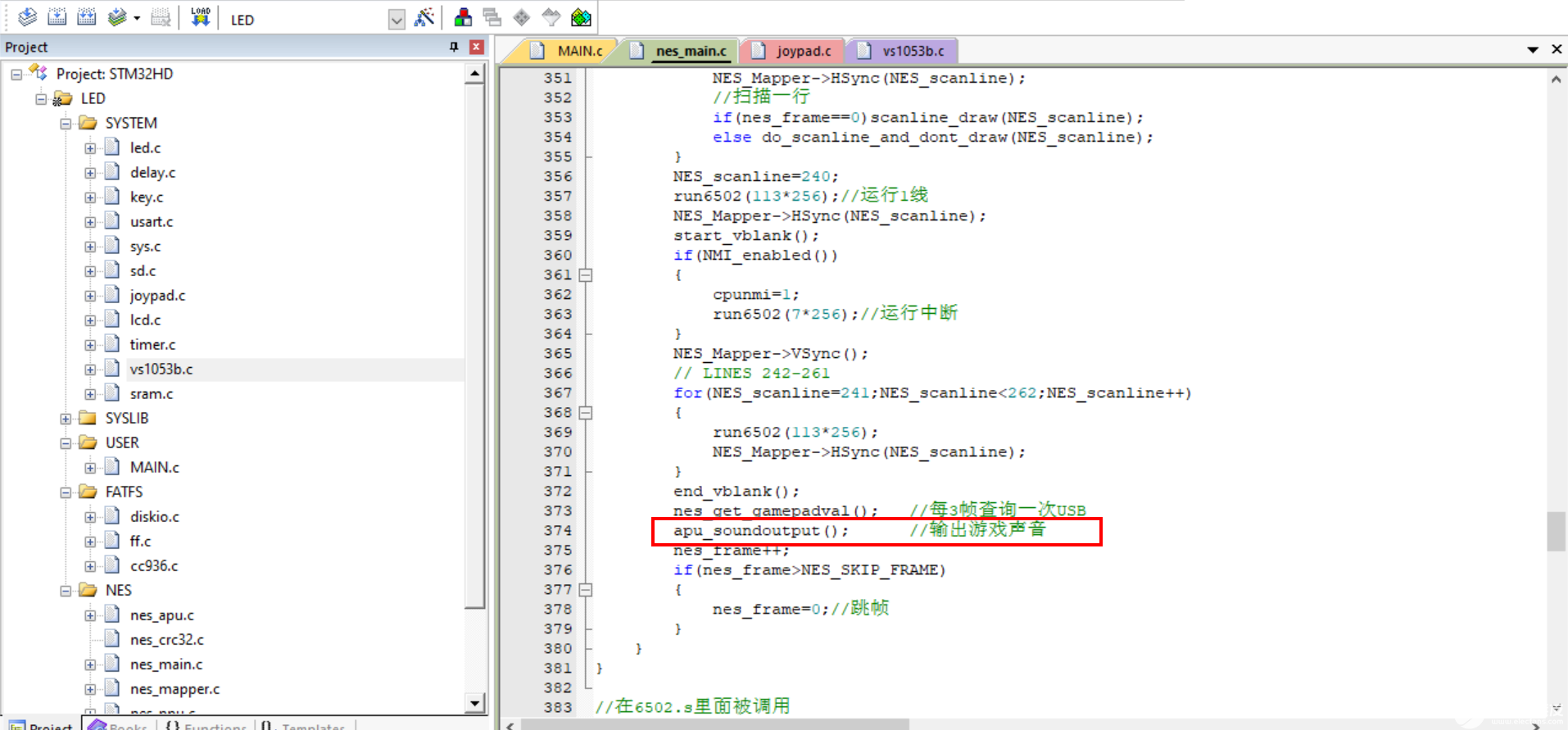Click the Build target toolbar icon
1568x730 pixels.
(x=57, y=17)
